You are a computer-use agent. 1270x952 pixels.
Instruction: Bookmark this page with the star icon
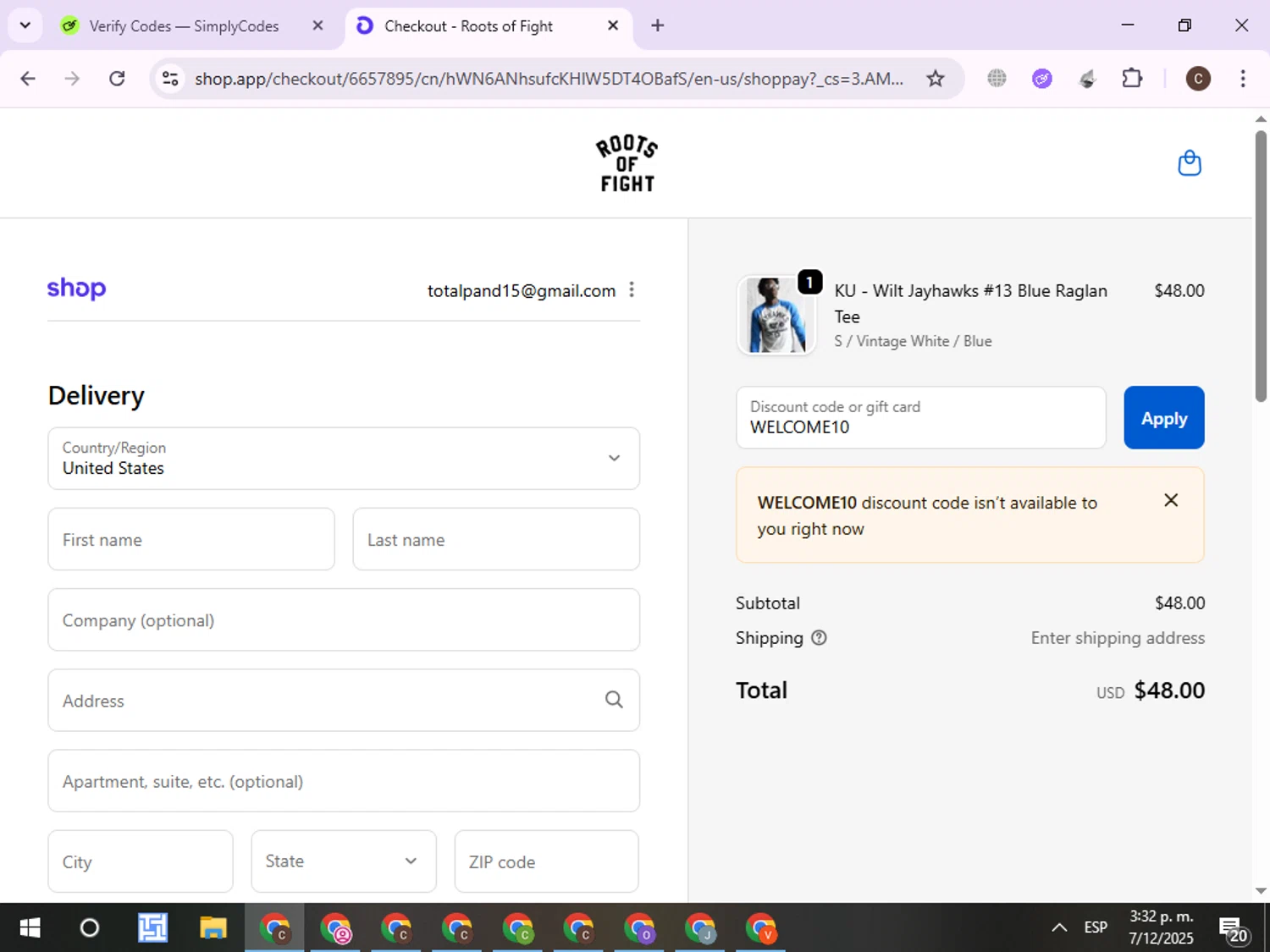tap(935, 79)
